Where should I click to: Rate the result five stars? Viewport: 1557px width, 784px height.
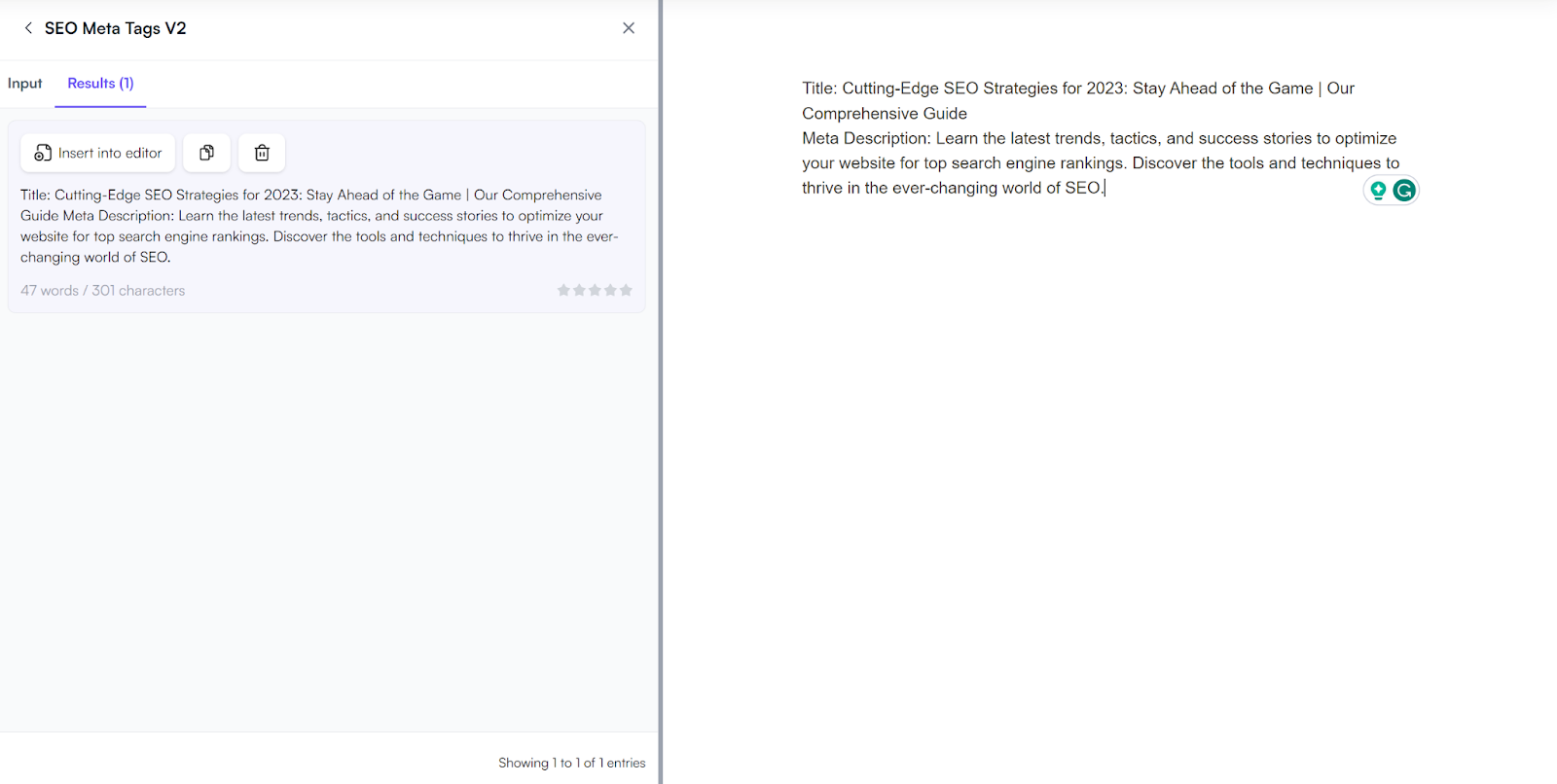[626, 290]
